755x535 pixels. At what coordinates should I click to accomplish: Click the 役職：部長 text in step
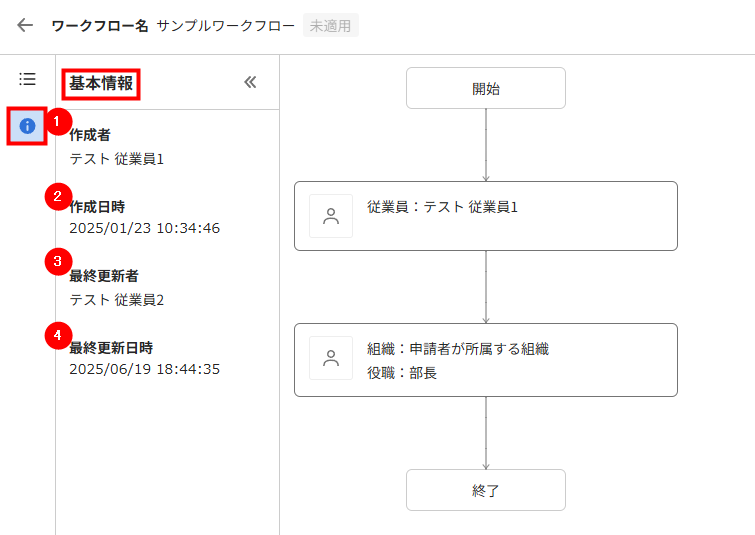402,373
